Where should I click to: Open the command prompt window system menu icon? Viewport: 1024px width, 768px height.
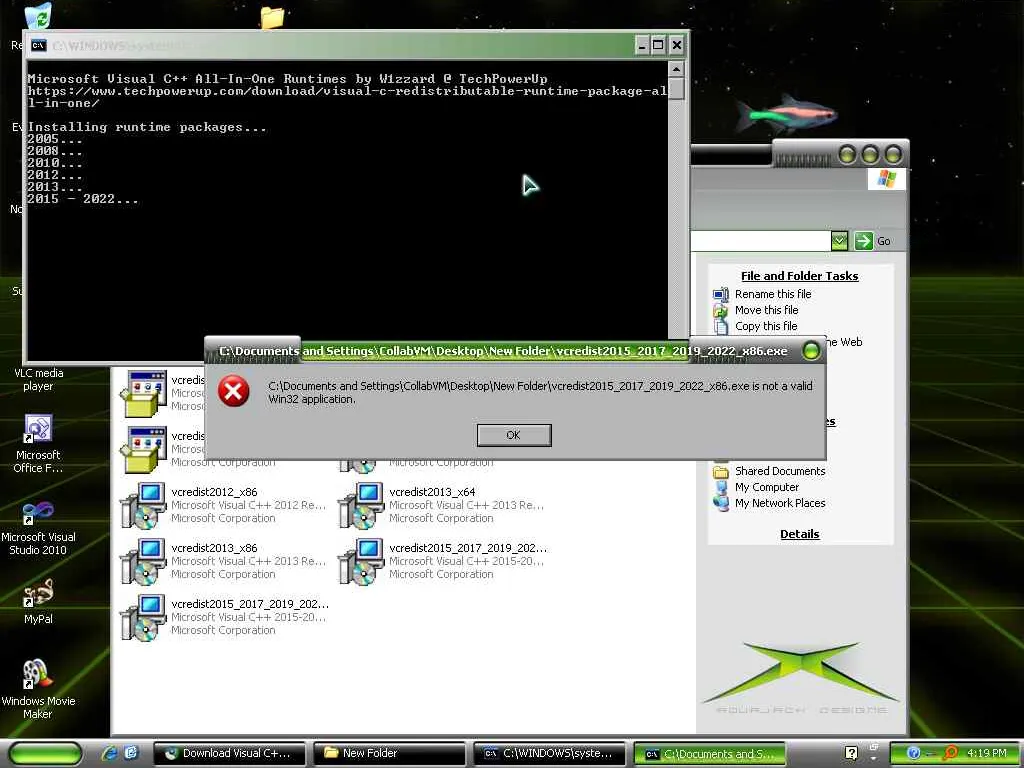coord(39,45)
